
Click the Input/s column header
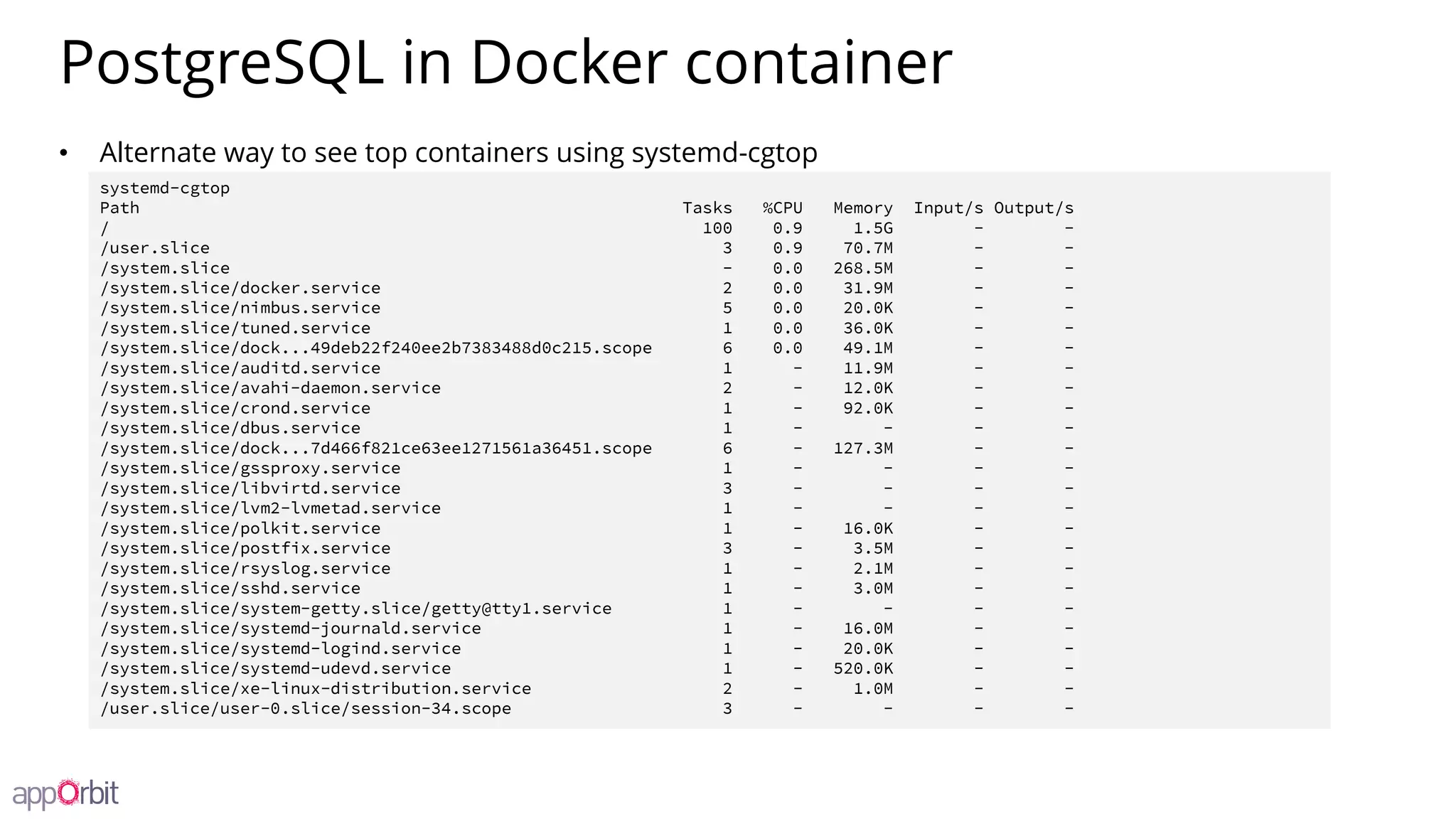(x=948, y=208)
